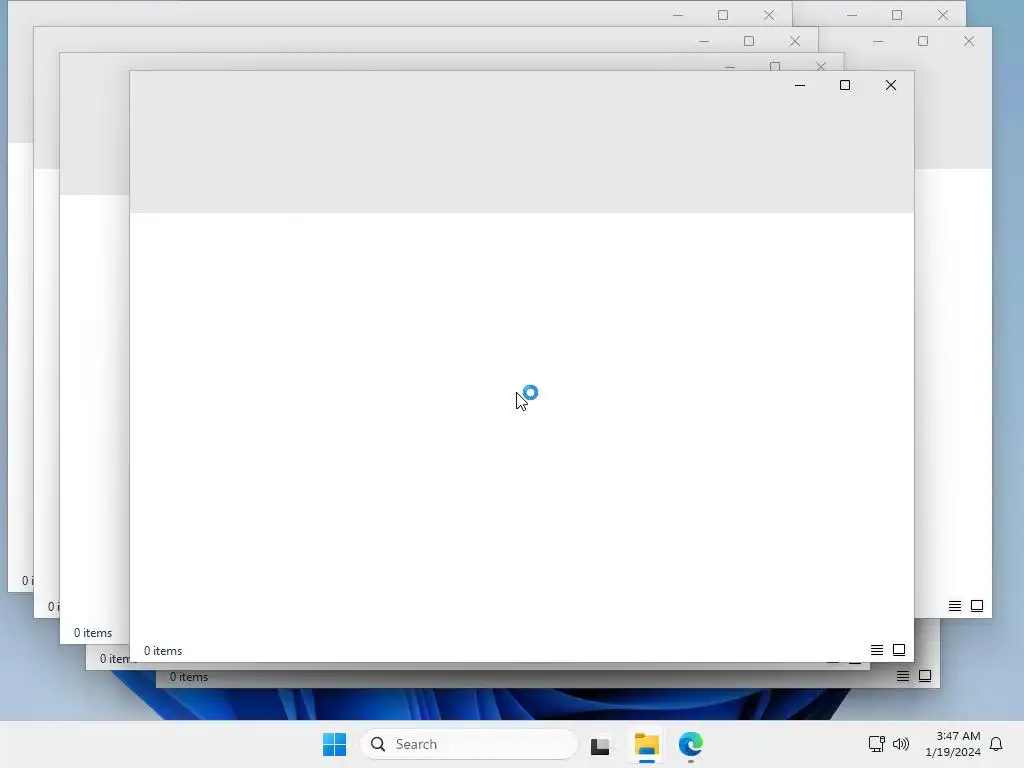Open the Windows Start menu
Viewport: 1024px width, 768px height.
pyautogui.click(x=334, y=744)
